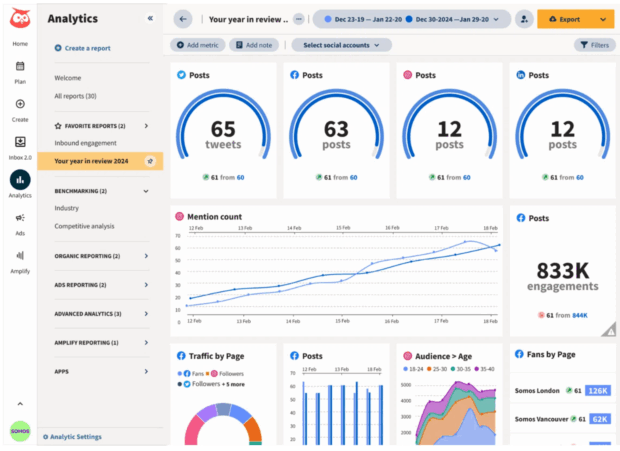Toggle the 30-35 age legend

[460, 369]
